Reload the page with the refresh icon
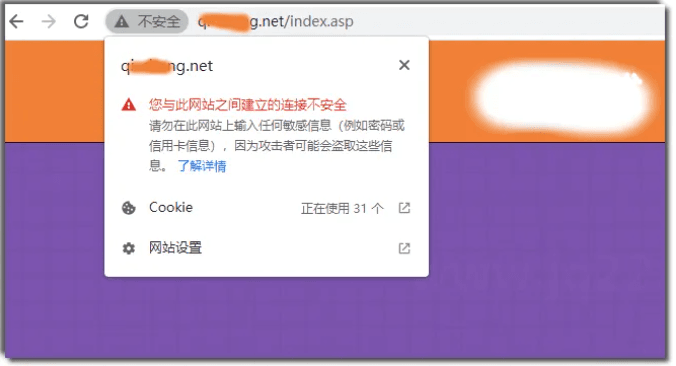 pos(81,21)
